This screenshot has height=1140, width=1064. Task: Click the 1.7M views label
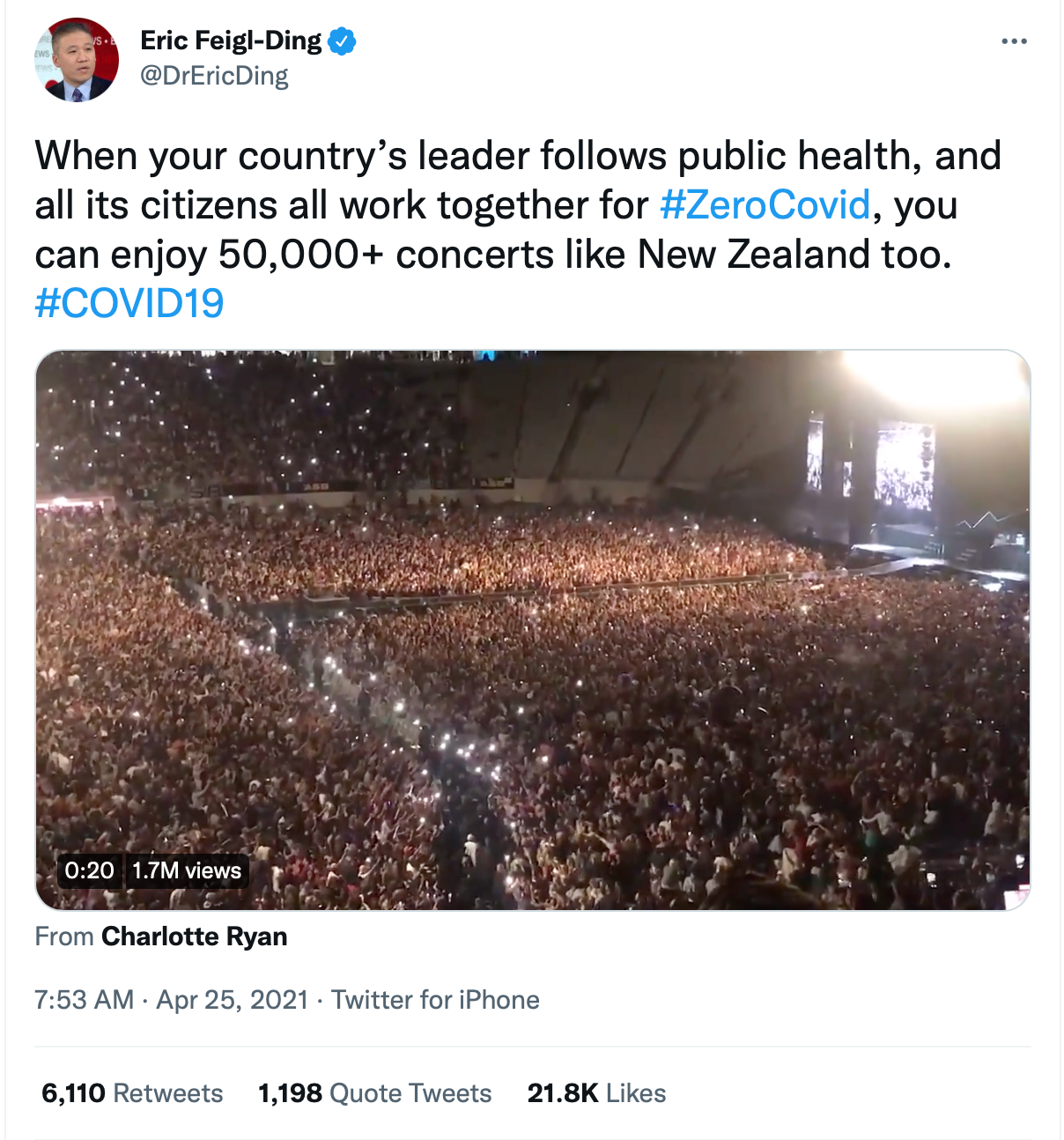187,870
